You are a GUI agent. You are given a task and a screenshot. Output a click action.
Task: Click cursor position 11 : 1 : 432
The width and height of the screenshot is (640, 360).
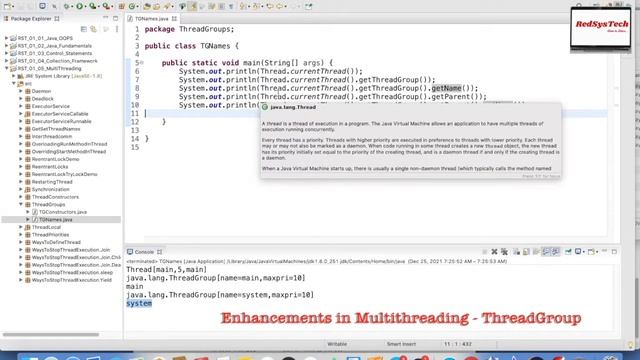(x=458, y=344)
